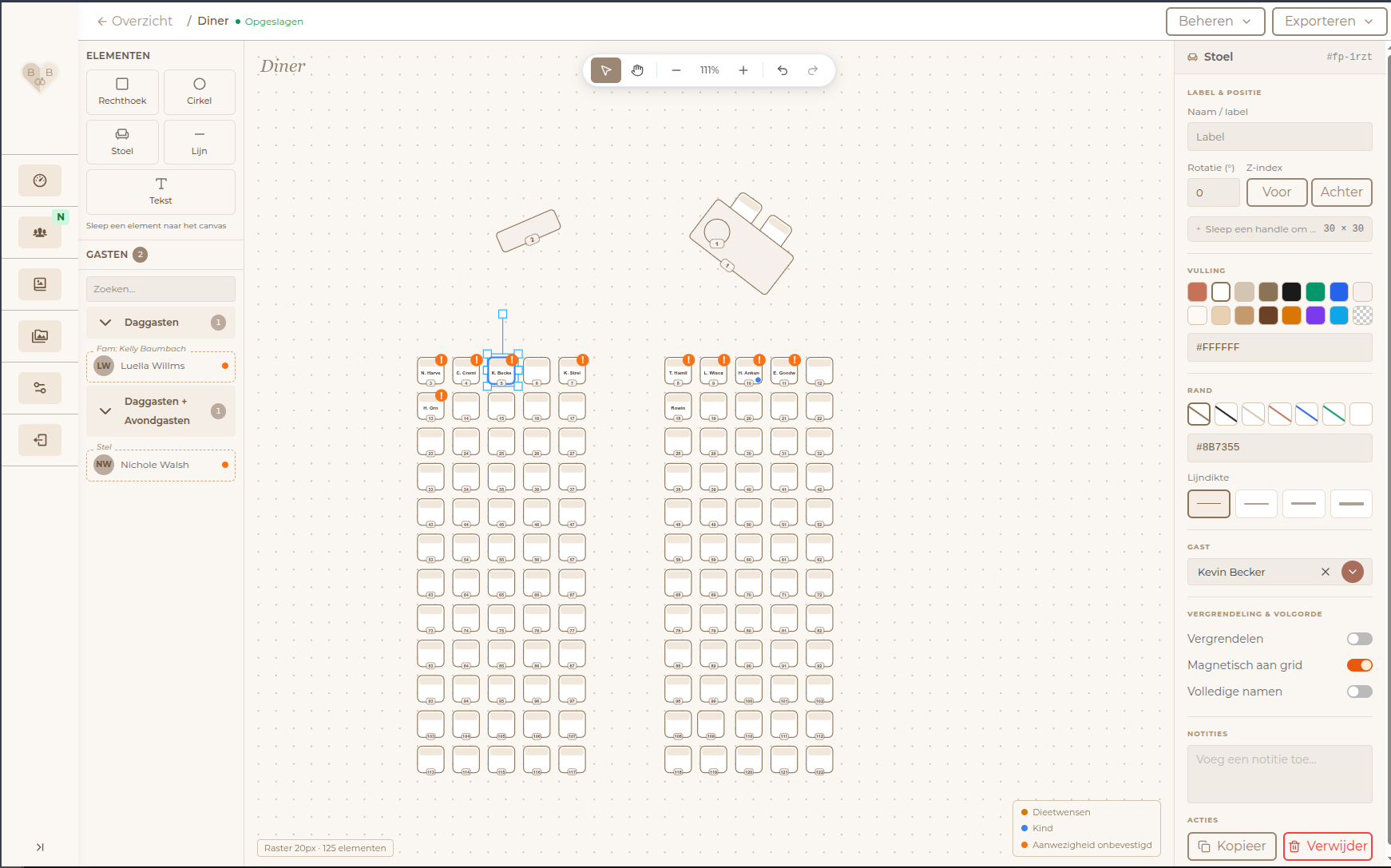
Task: Send chair backward with Achter button
Action: [x=1341, y=192]
